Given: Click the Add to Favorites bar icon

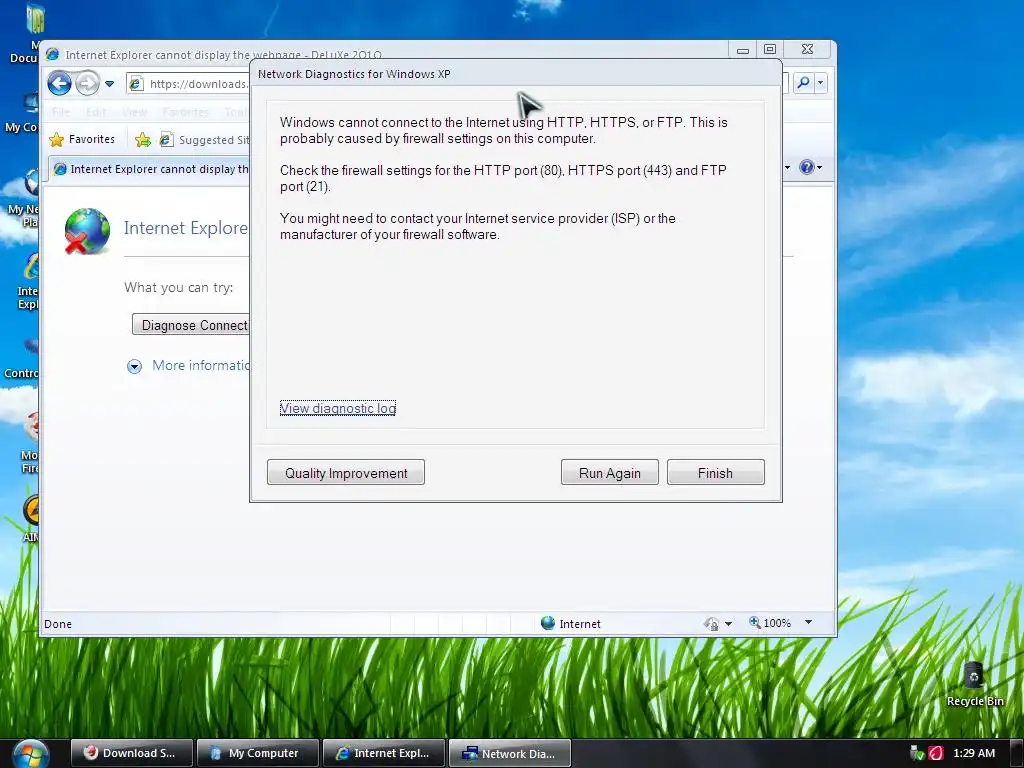Looking at the screenshot, I should (142, 139).
